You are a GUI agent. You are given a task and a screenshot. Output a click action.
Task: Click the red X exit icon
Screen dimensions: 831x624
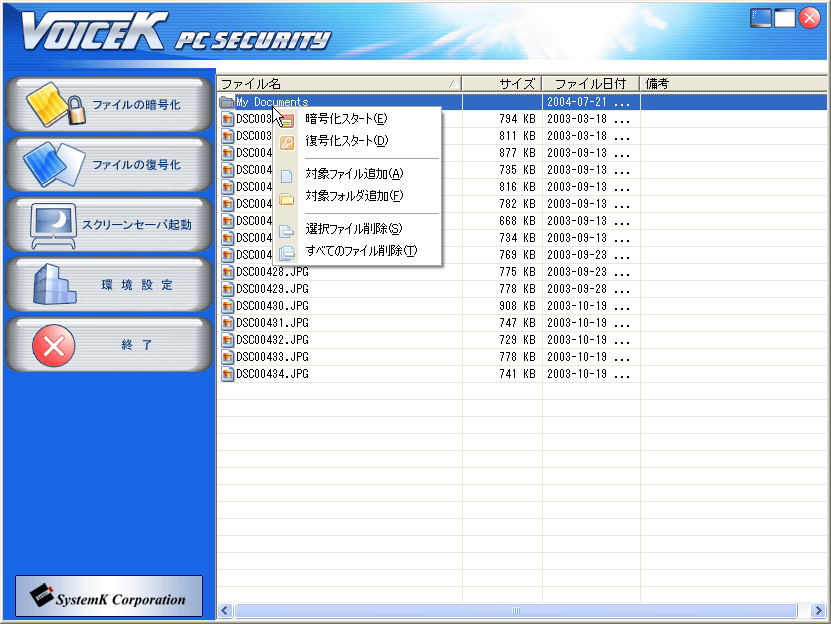click(54, 346)
